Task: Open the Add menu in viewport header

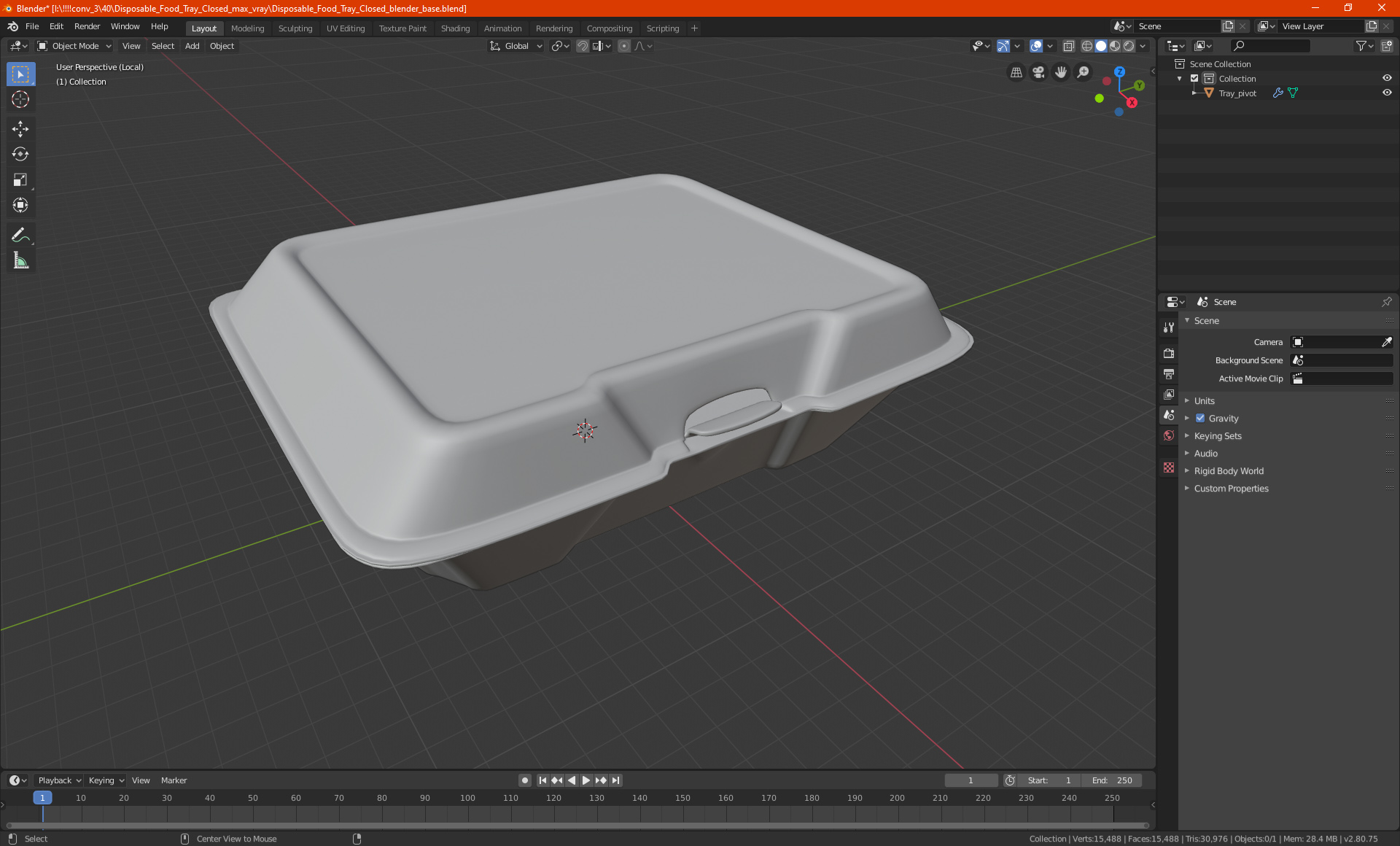Action: click(192, 46)
